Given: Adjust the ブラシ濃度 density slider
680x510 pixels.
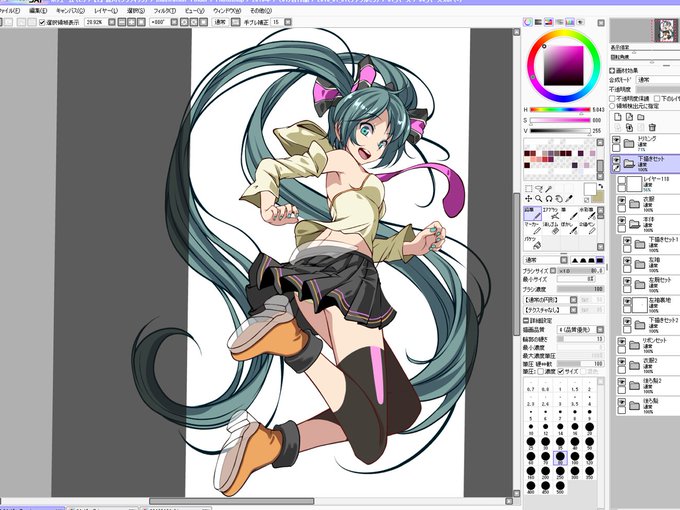Looking at the screenshot, I should [581, 289].
